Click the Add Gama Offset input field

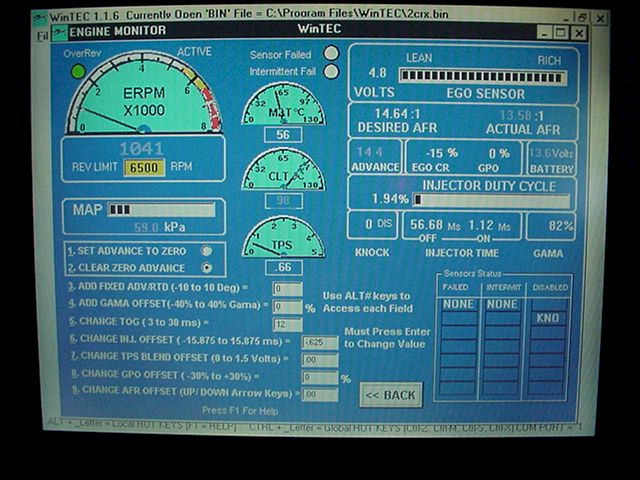coord(288,307)
